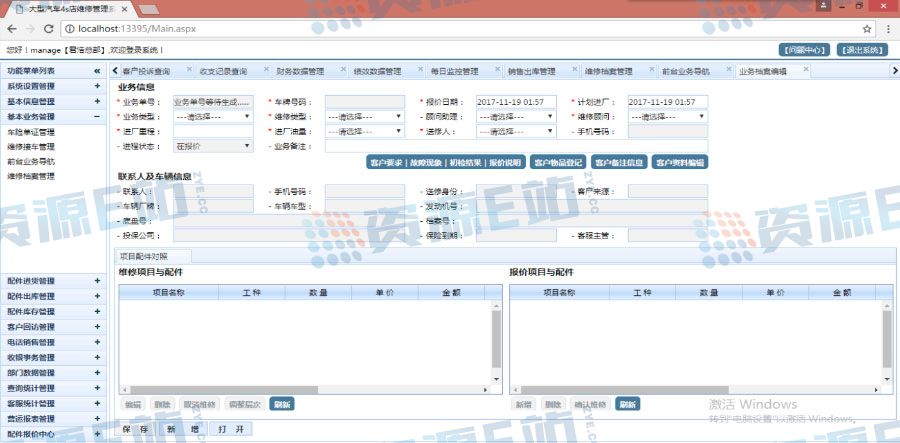The image size is (900, 443).
Task: Click the browser back arrow
Action: point(11,29)
